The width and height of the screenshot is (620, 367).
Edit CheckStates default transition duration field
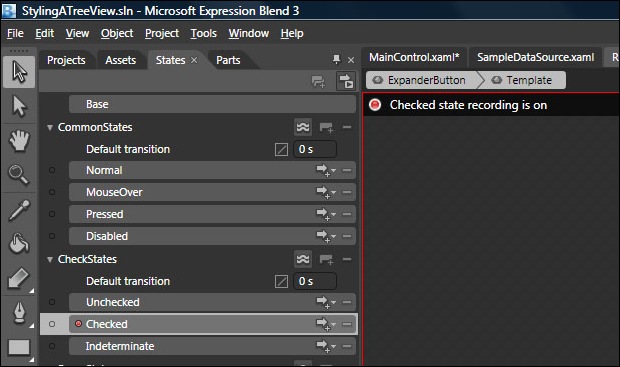(x=315, y=282)
